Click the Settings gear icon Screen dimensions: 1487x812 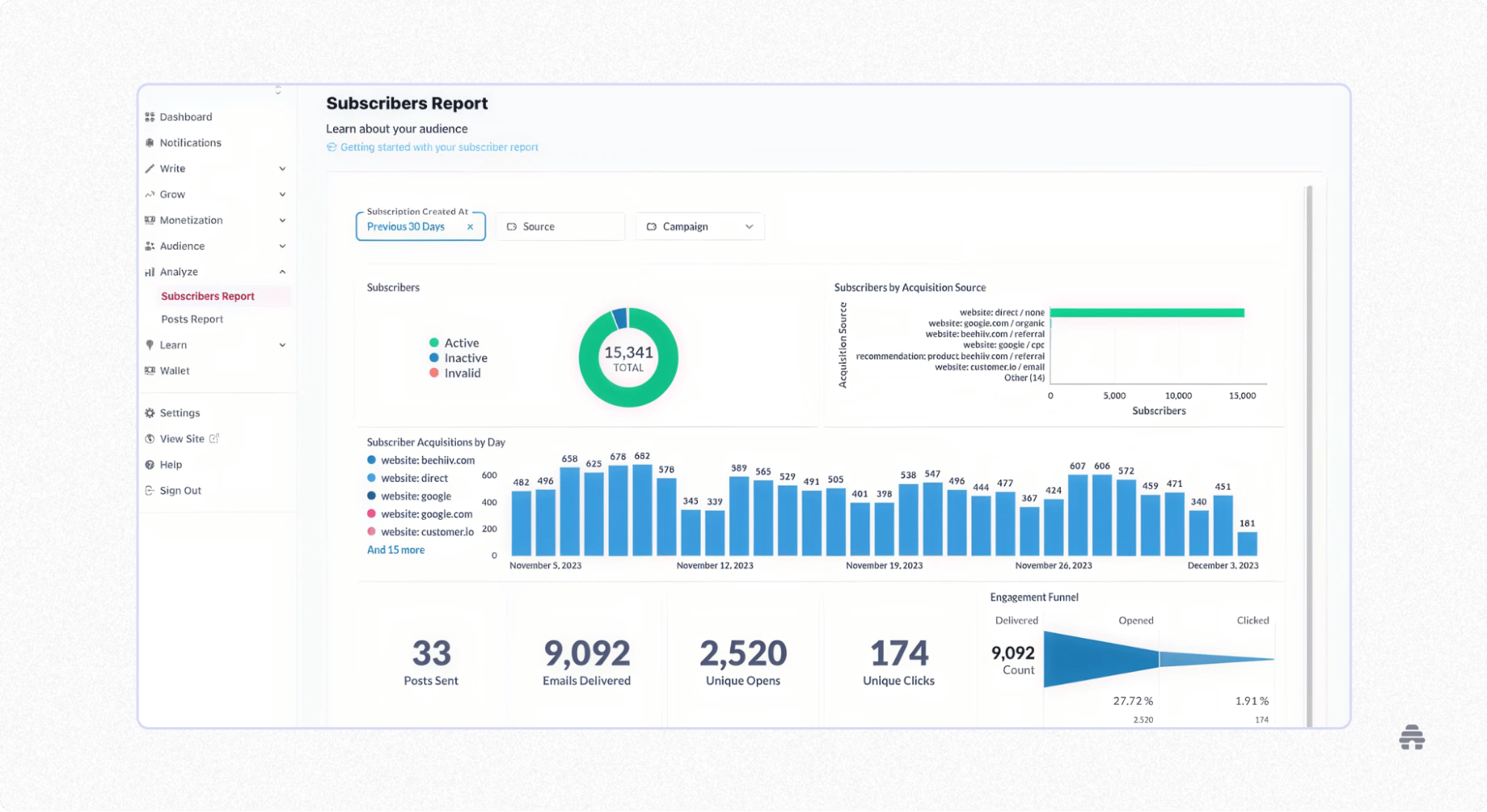(150, 412)
